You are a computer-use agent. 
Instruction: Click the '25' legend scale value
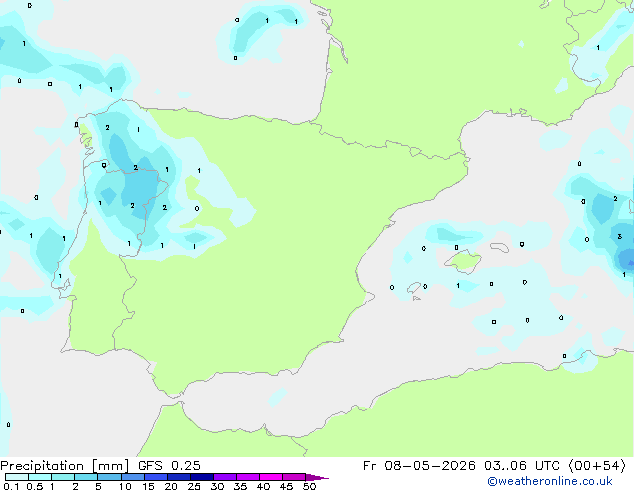tap(194, 486)
